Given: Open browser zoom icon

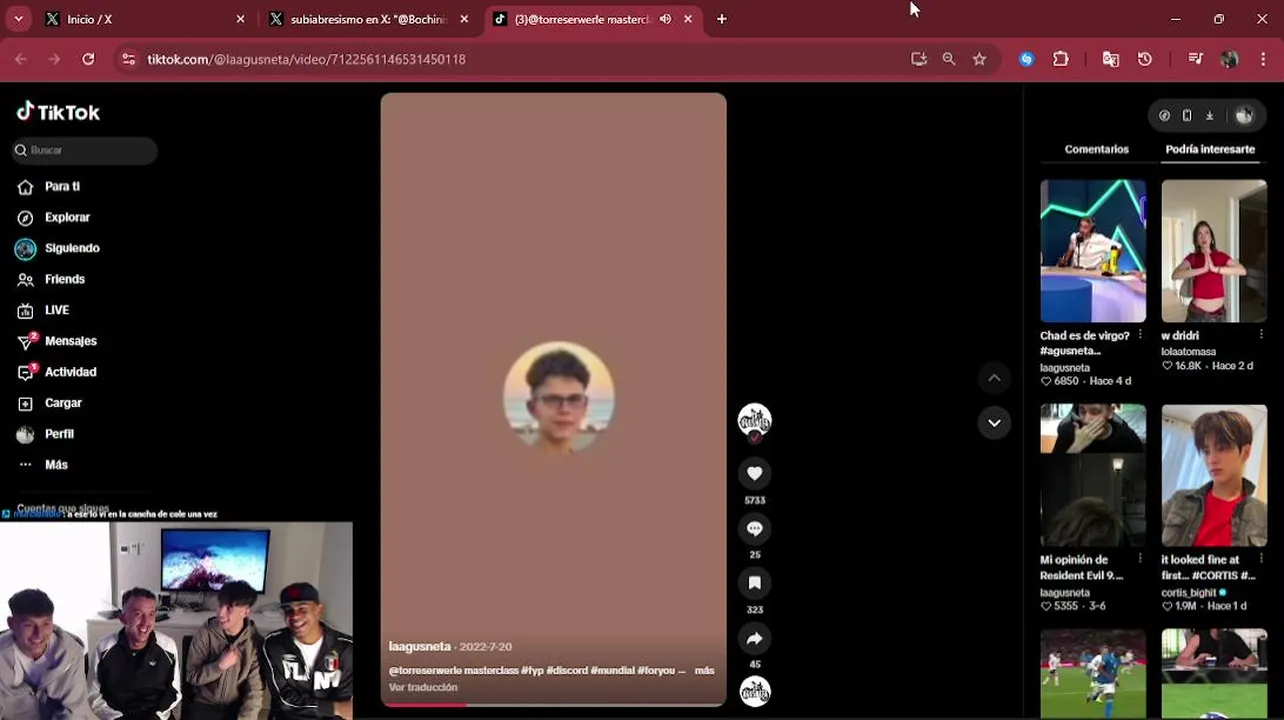Looking at the screenshot, I should pyautogui.click(x=949, y=59).
